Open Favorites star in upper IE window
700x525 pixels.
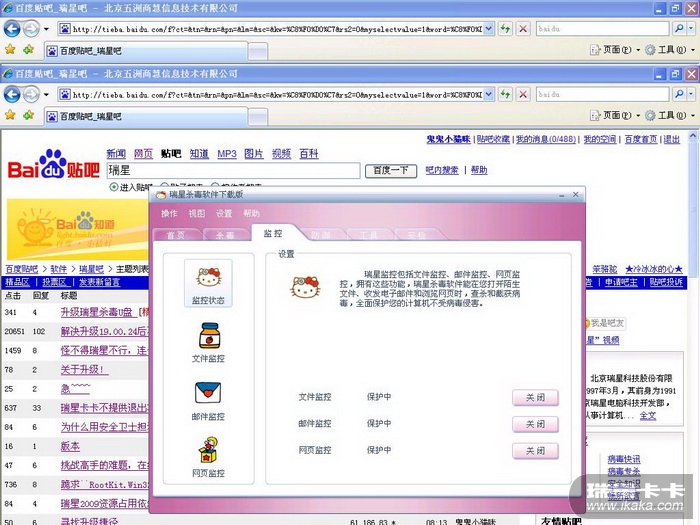tap(10, 50)
